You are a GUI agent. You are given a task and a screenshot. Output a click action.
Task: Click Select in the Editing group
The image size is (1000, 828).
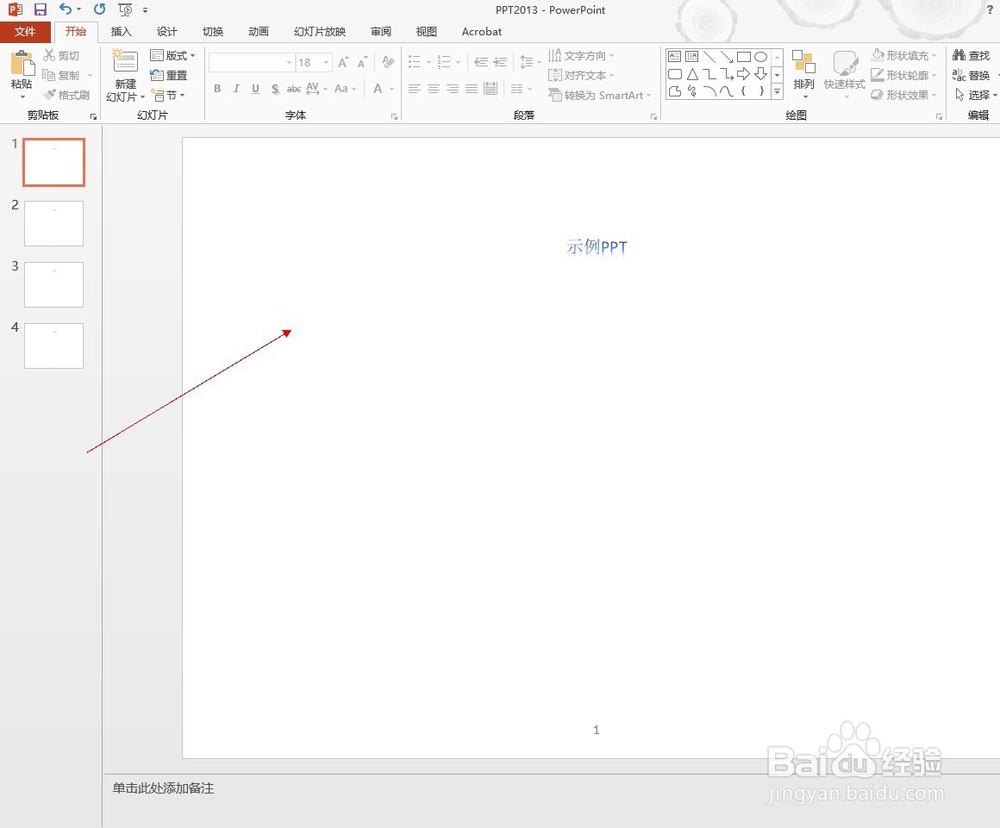[974, 95]
